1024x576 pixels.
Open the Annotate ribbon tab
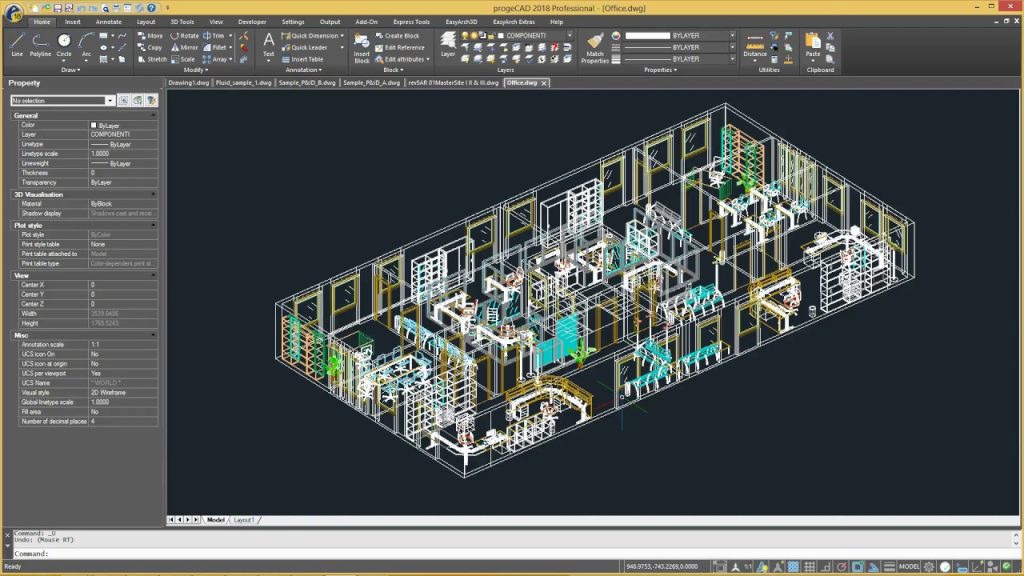108,21
